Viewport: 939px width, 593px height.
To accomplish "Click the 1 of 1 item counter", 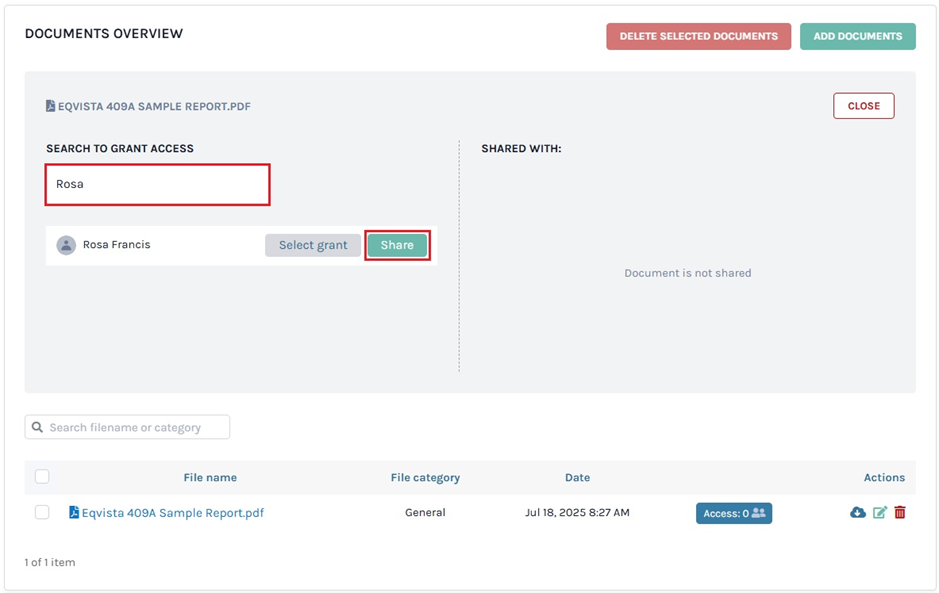I will coord(50,562).
